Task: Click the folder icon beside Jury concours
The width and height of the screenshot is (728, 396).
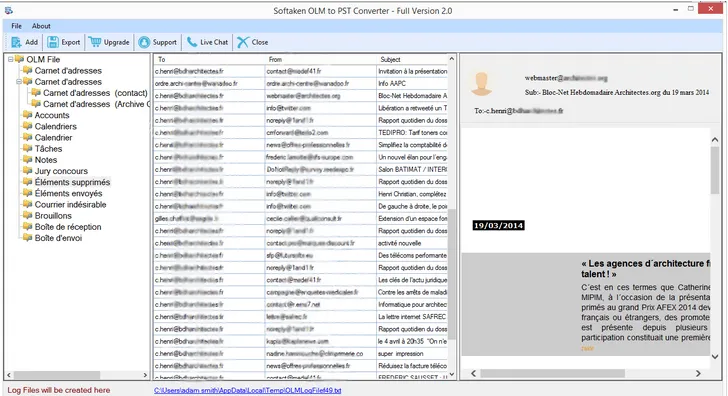Action: click(x=27, y=170)
